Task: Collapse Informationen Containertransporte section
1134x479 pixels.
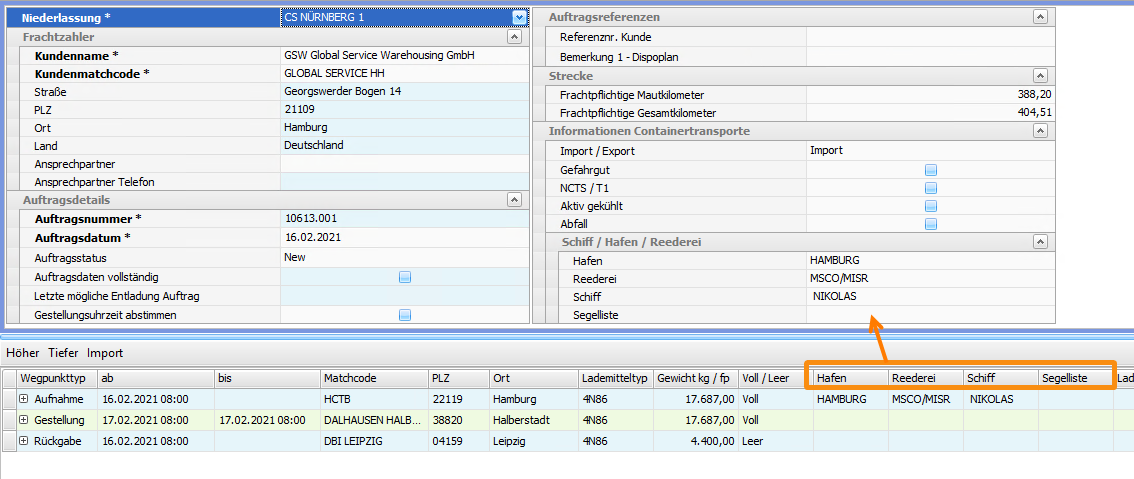Action: (x=1040, y=131)
